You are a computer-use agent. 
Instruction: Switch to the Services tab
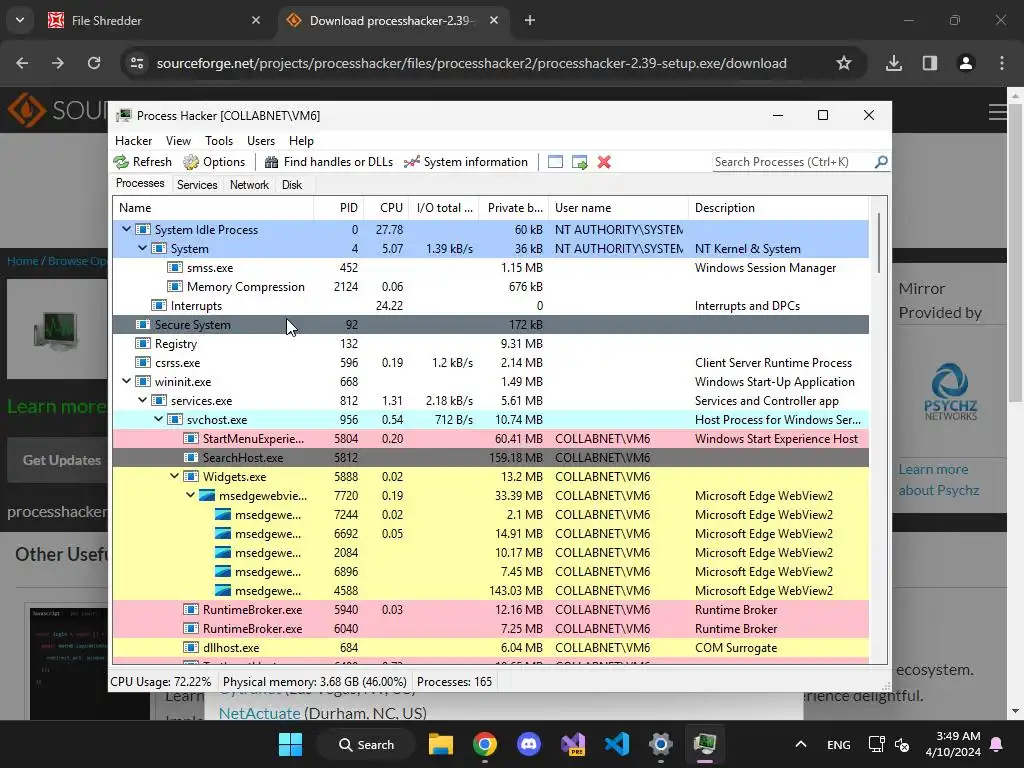tap(197, 185)
